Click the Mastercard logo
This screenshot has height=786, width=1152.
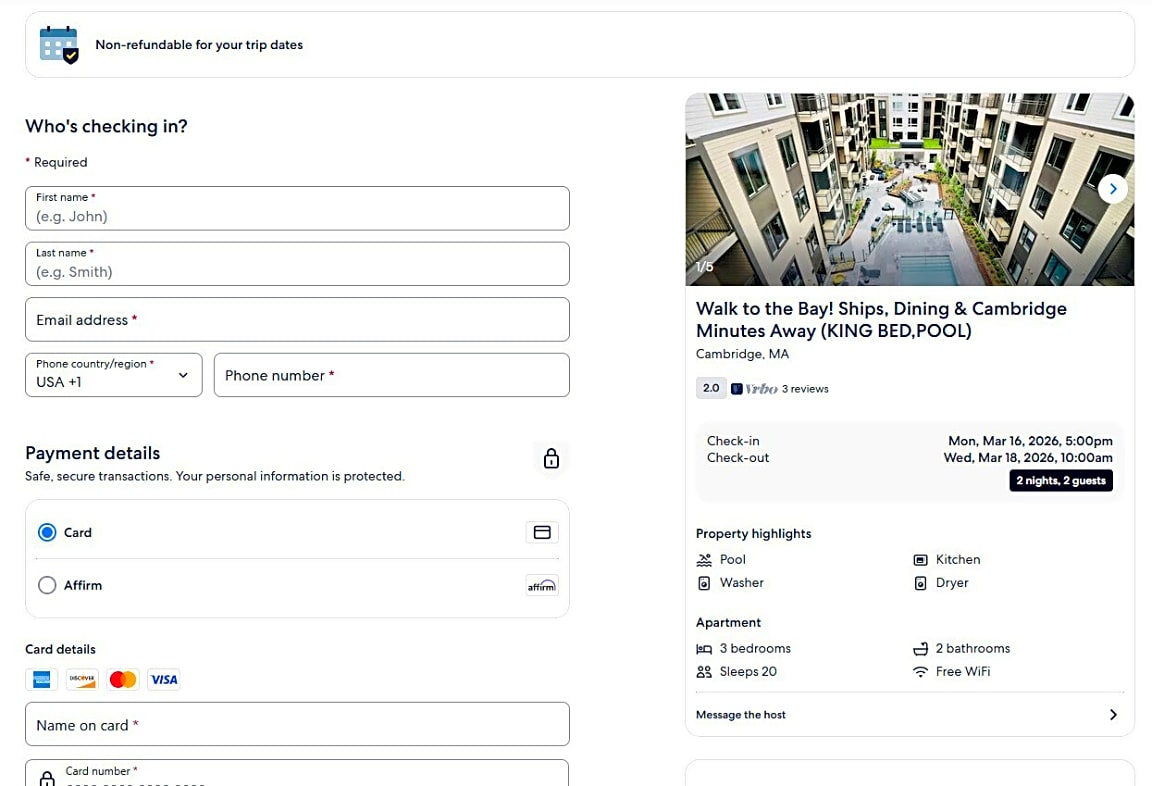[123, 680]
